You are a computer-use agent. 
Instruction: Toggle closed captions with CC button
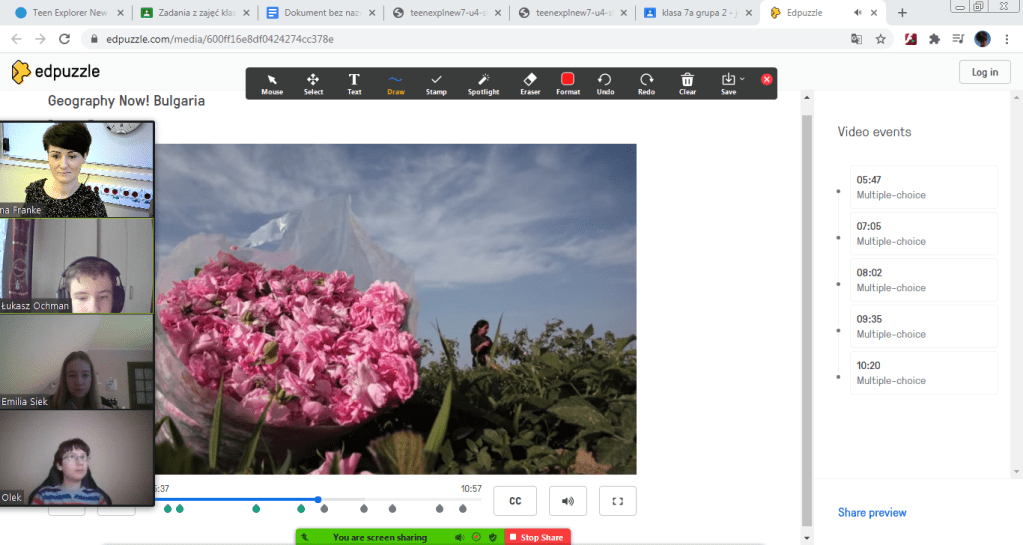coord(515,501)
